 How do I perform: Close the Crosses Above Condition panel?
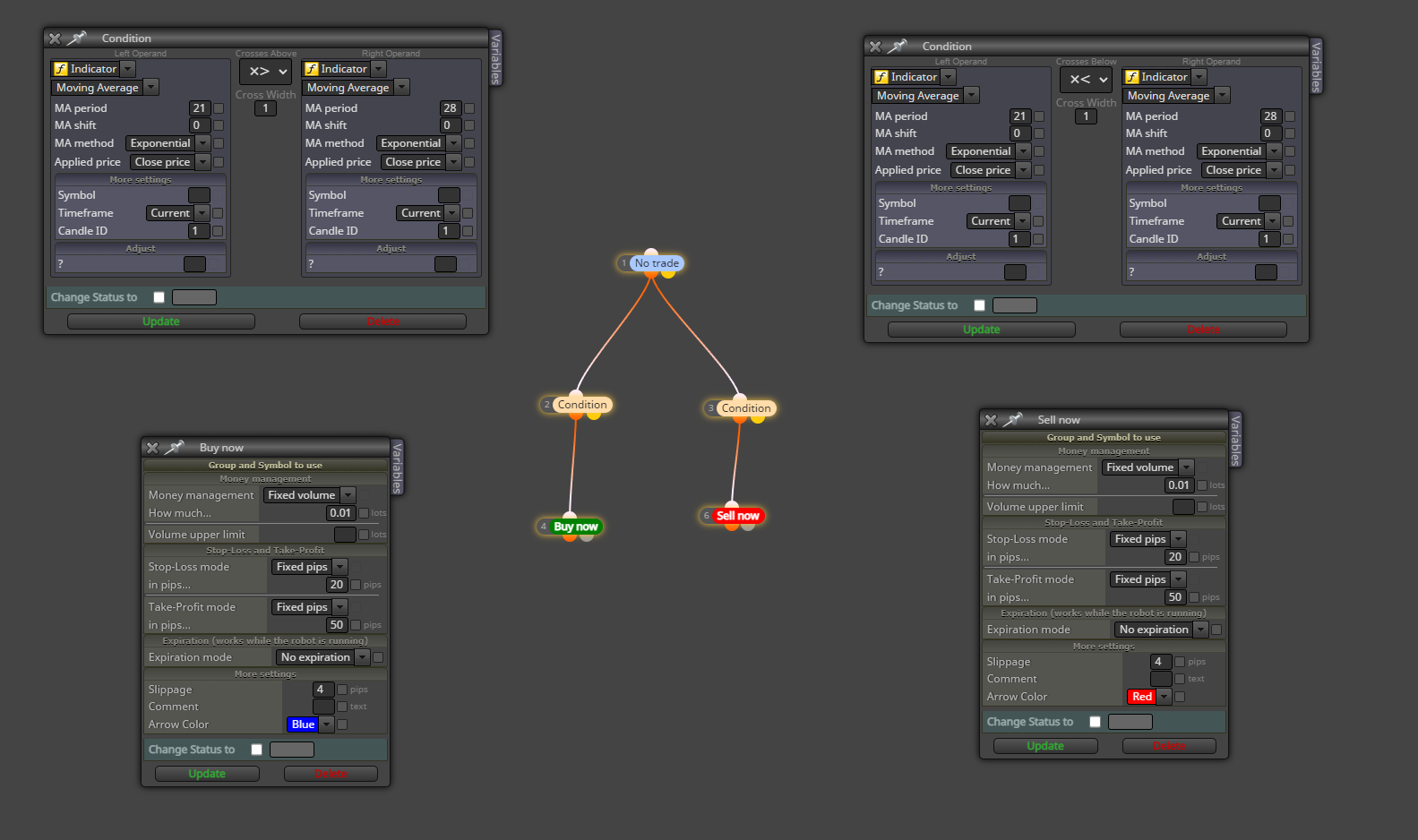(x=55, y=39)
